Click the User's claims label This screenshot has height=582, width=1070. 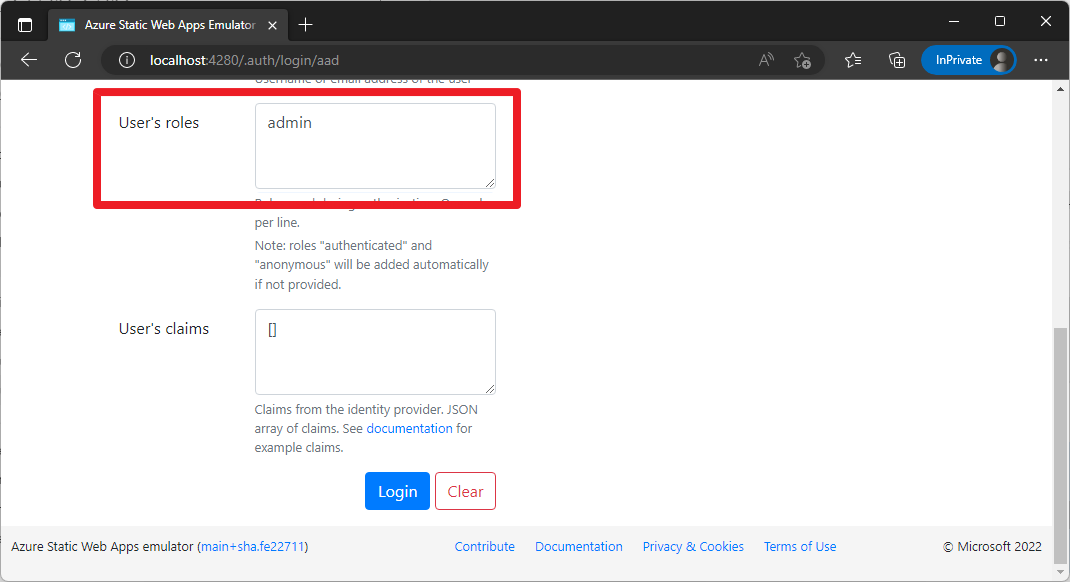(x=164, y=329)
